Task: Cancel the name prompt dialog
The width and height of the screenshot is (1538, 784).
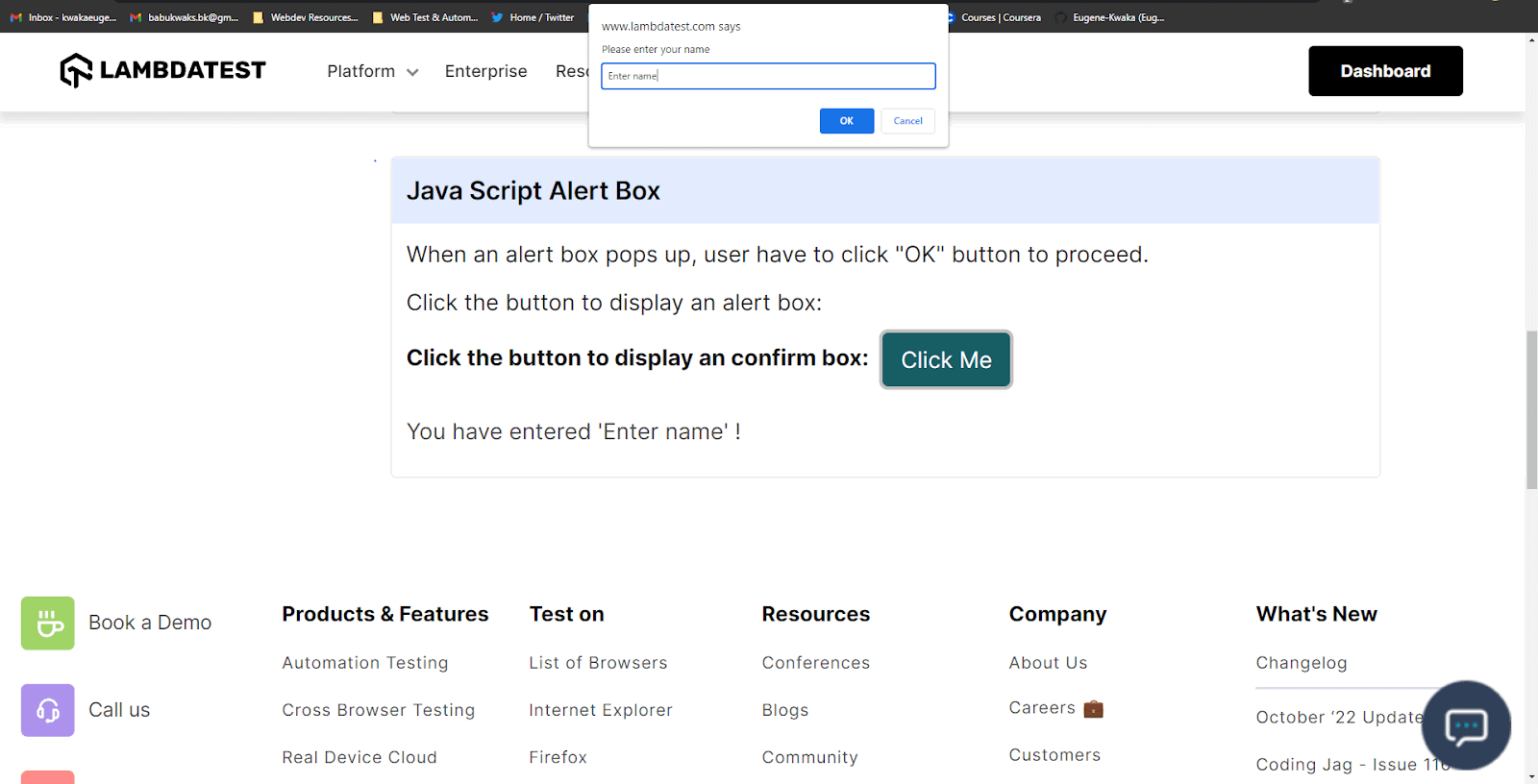Action: click(x=907, y=121)
